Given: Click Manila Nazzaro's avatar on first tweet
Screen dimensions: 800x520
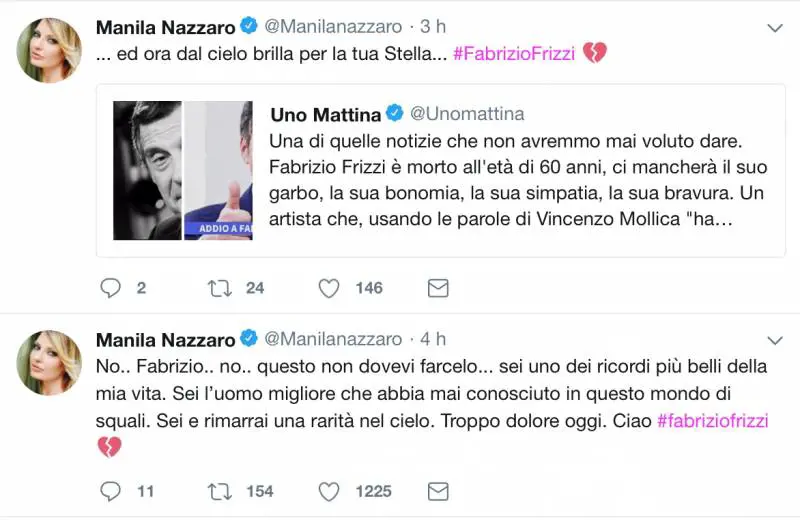Looking at the screenshot, I should point(49,50).
